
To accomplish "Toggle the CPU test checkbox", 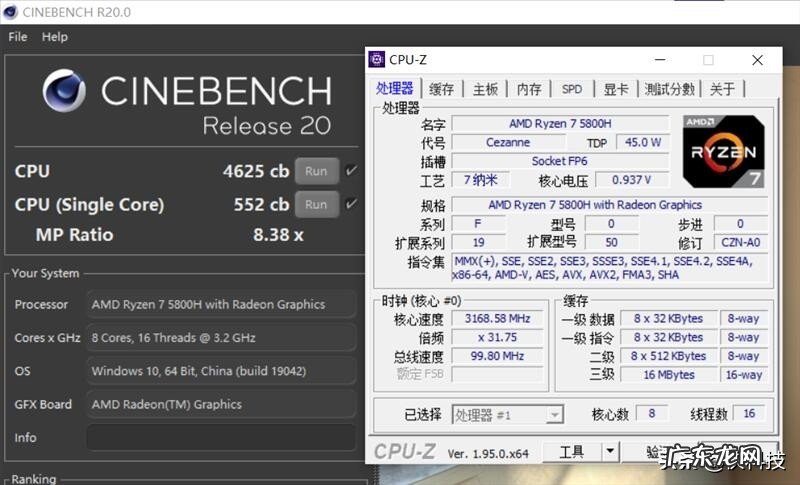I will click(351, 171).
